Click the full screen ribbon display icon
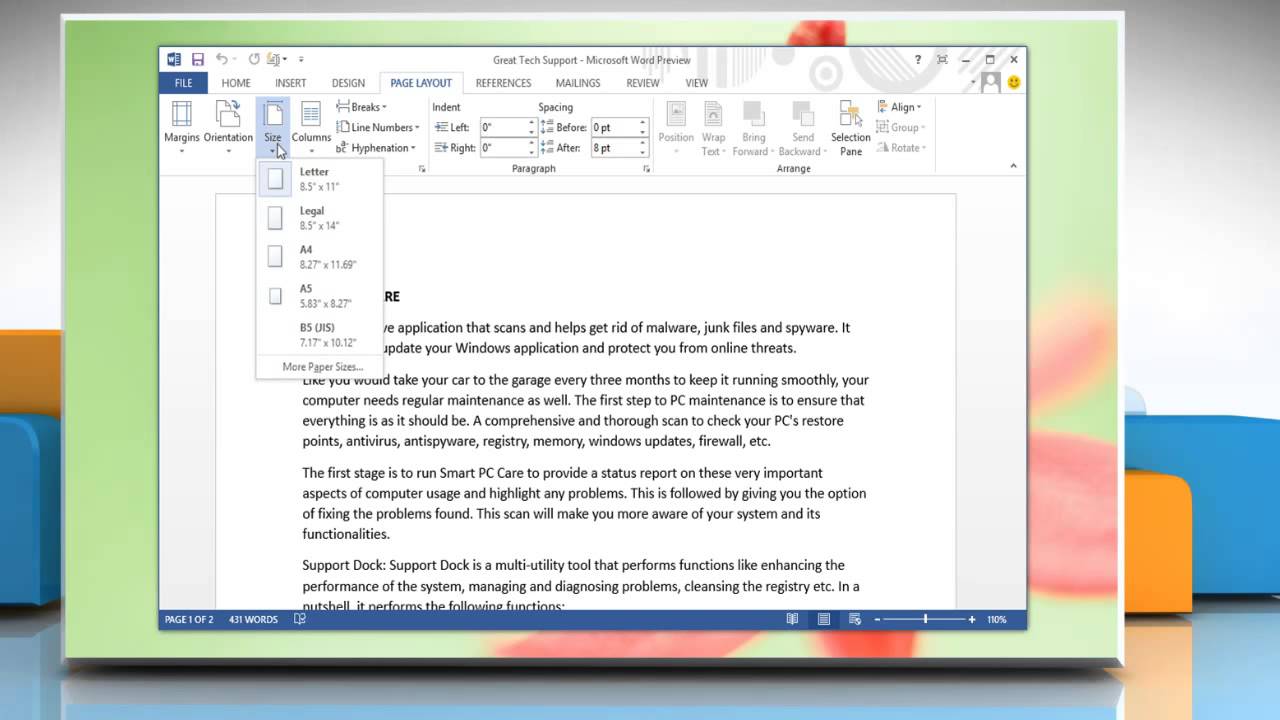 (942, 60)
